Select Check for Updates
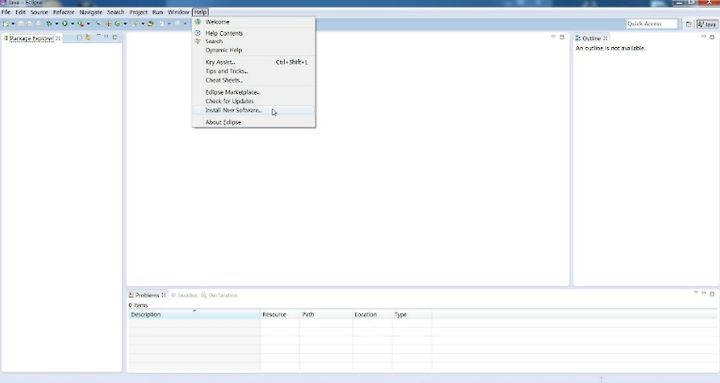The width and height of the screenshot is (720, 383). [253, 101]
